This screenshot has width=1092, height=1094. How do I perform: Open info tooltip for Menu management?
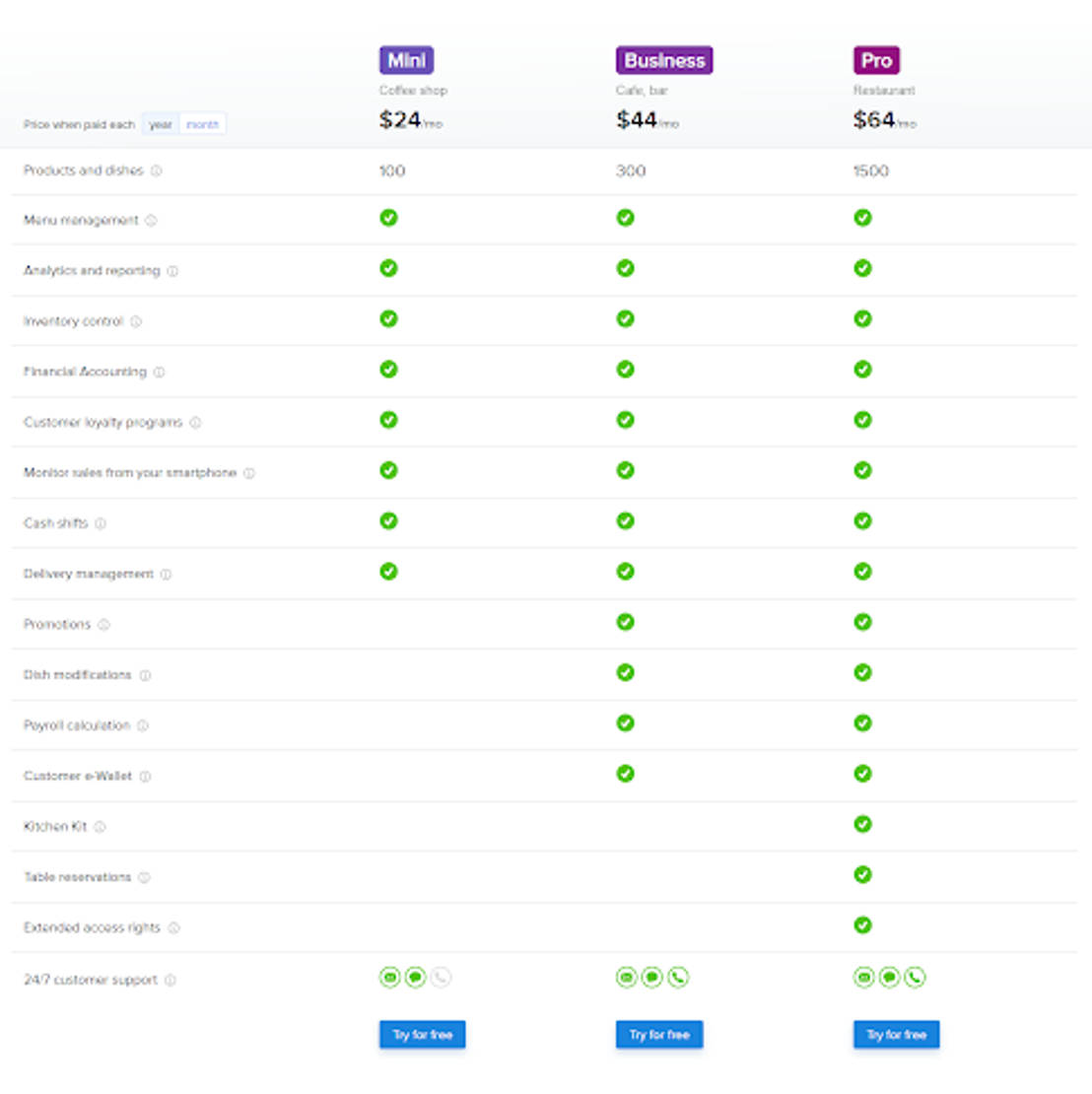[x=151, y=221]
